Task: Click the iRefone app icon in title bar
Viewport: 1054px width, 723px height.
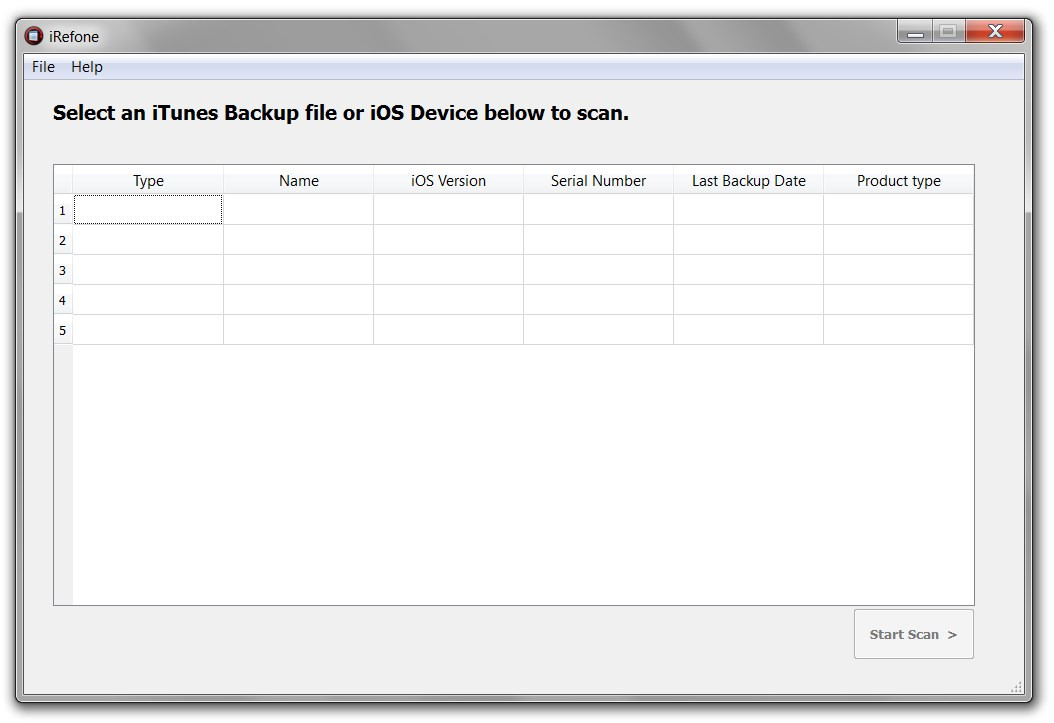Action: 34,36
